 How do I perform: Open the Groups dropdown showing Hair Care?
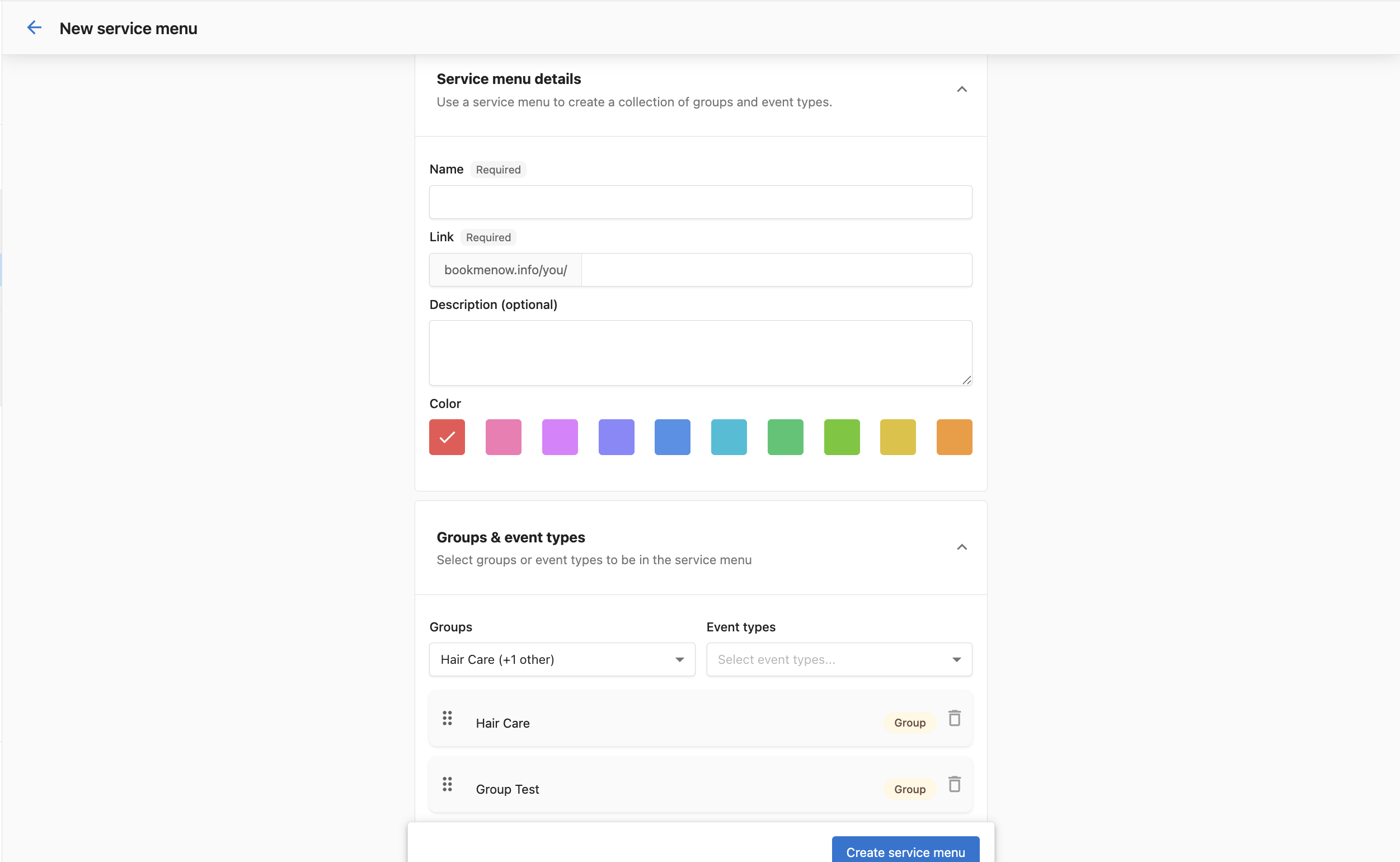tap(562, 659)
